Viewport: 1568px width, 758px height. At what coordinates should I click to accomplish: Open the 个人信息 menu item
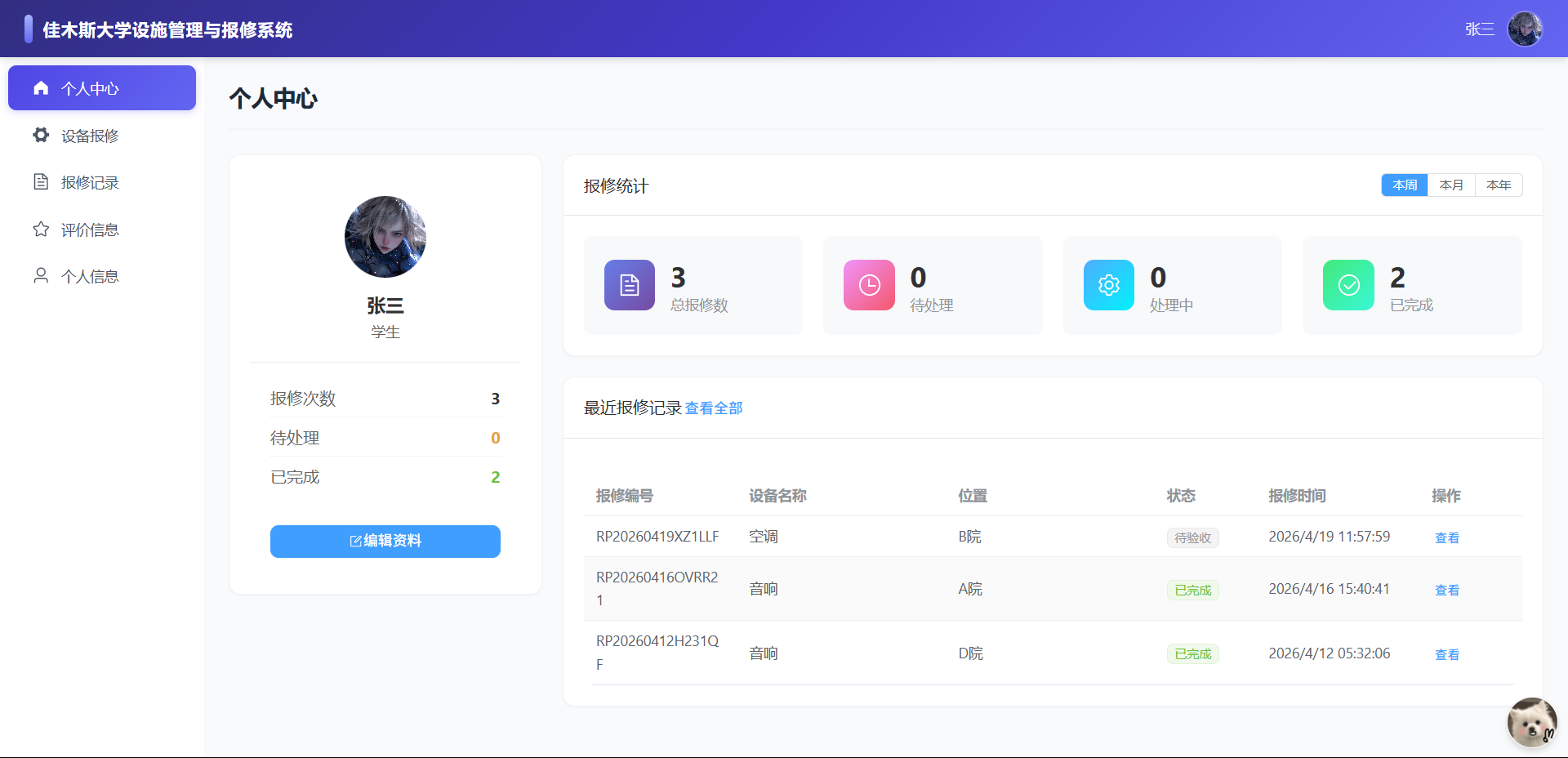tap(102, 275)
